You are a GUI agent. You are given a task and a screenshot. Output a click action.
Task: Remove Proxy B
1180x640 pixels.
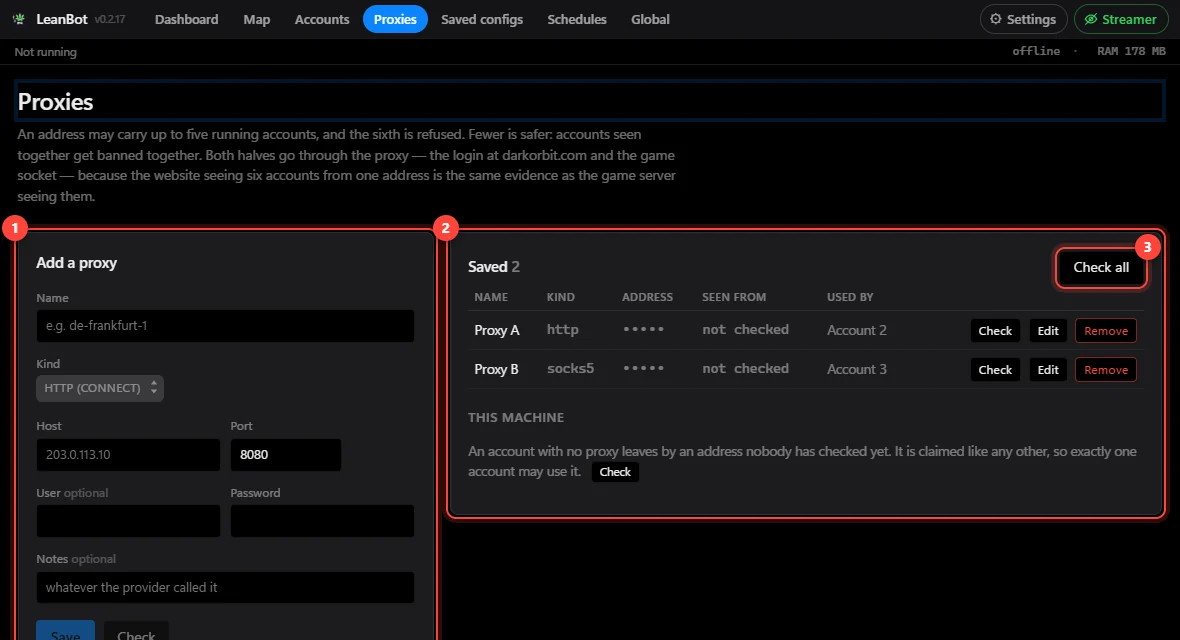1105,370
